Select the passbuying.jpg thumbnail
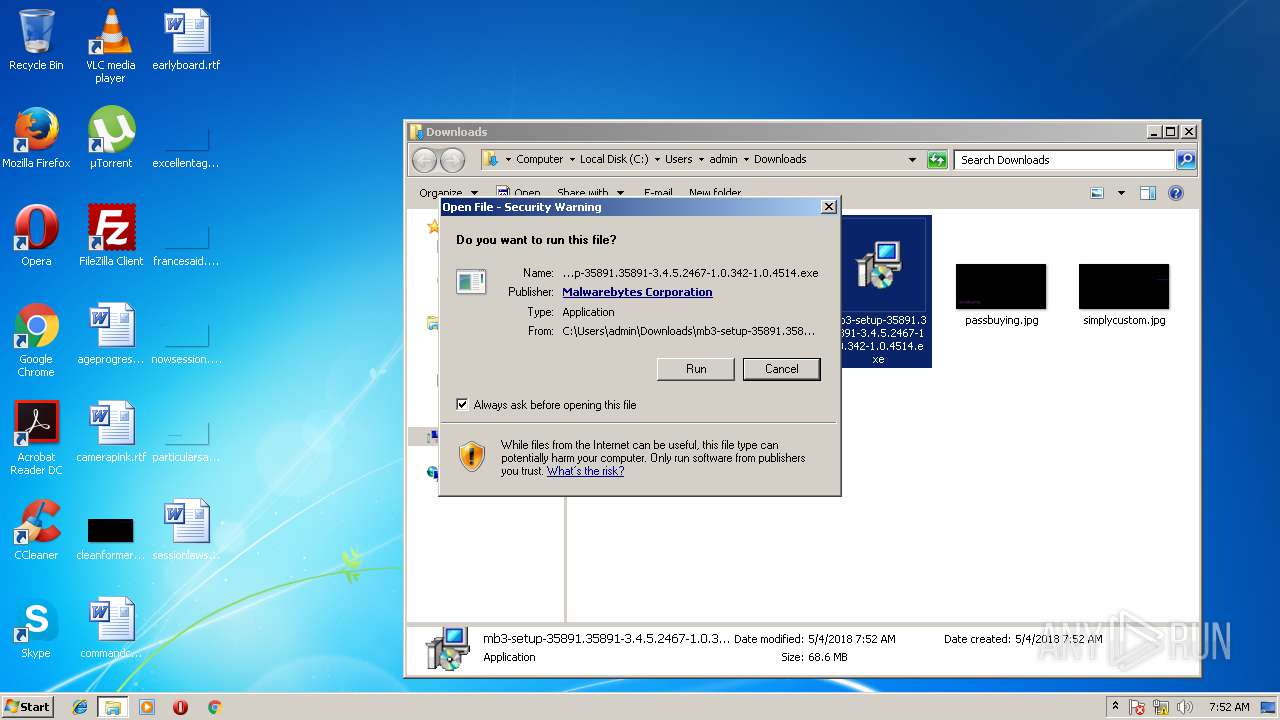The width and height of the screenshot is (1280, 720). point(1001,295)
